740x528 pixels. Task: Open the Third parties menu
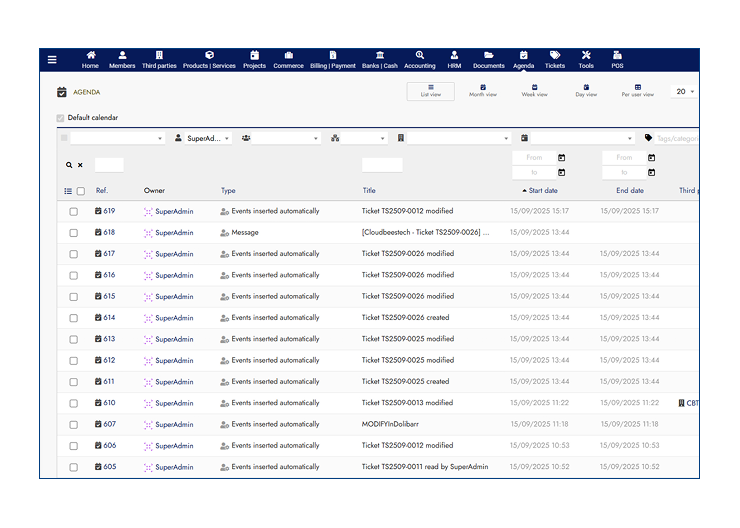(158, 60)
